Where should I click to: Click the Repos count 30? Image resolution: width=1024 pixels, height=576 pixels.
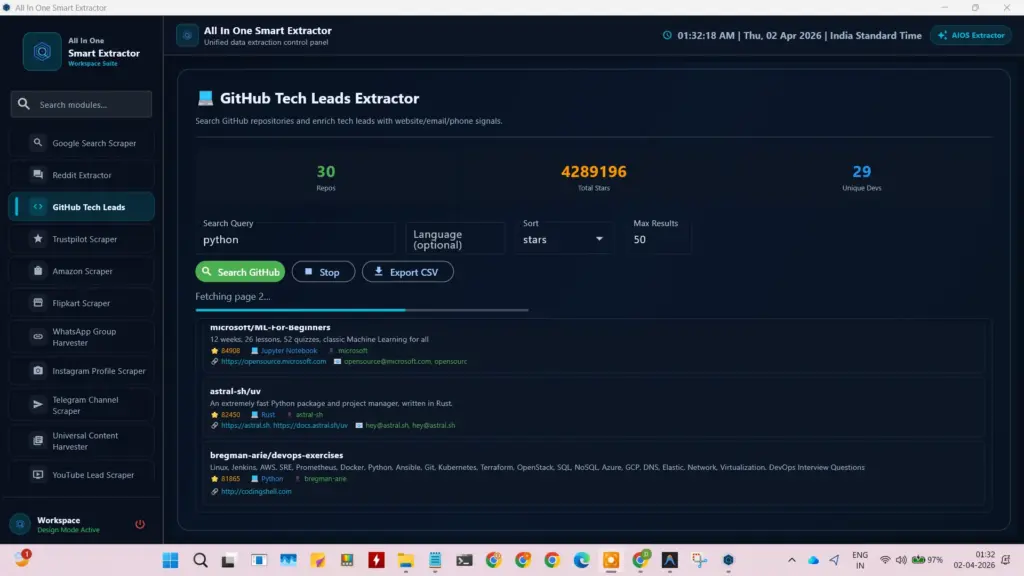click(x=326, y=172)
